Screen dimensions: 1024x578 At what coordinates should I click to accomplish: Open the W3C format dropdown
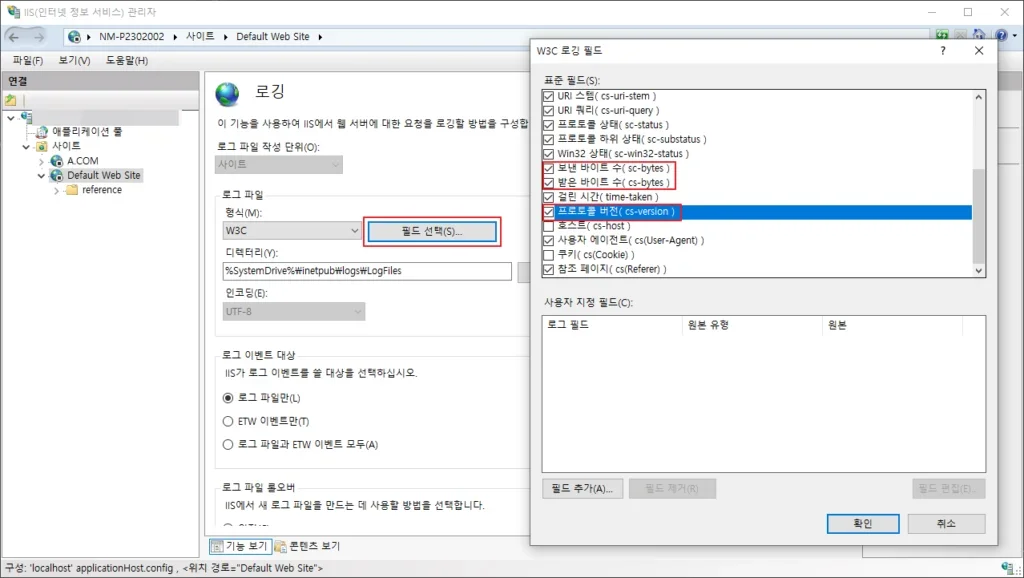(292, 231)
